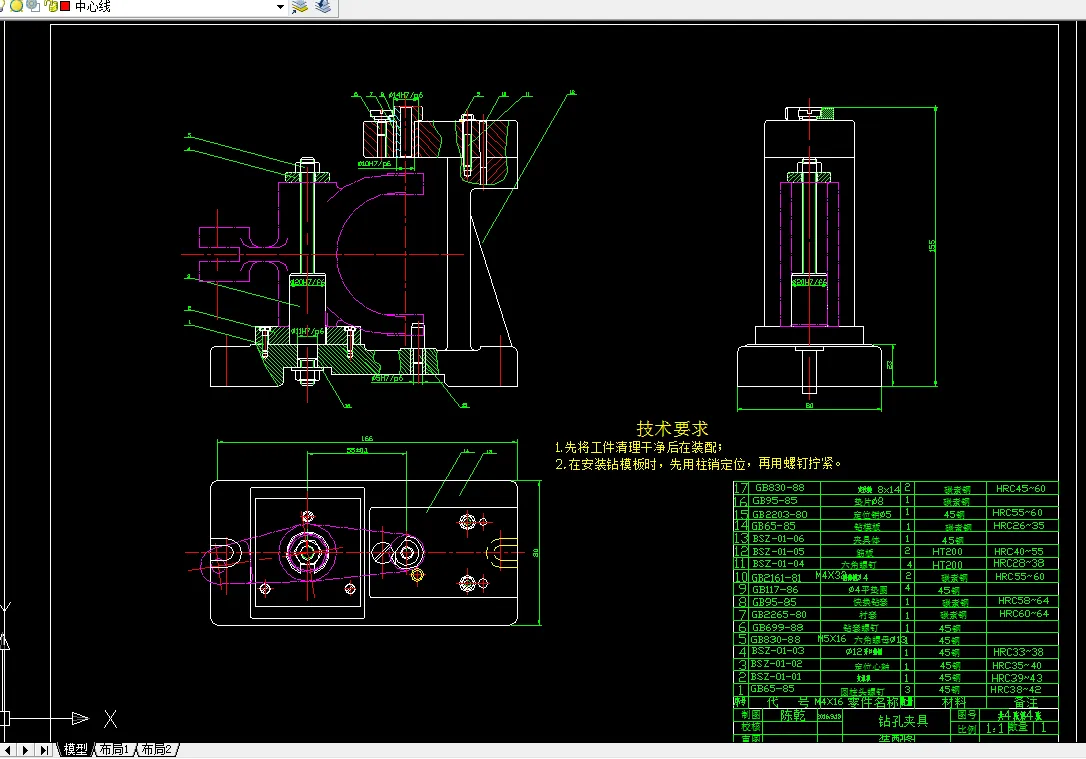Click the UCS X axis label
Image resolution: width=1086 pixels, height=759 pixels.
tap(110, 719)
